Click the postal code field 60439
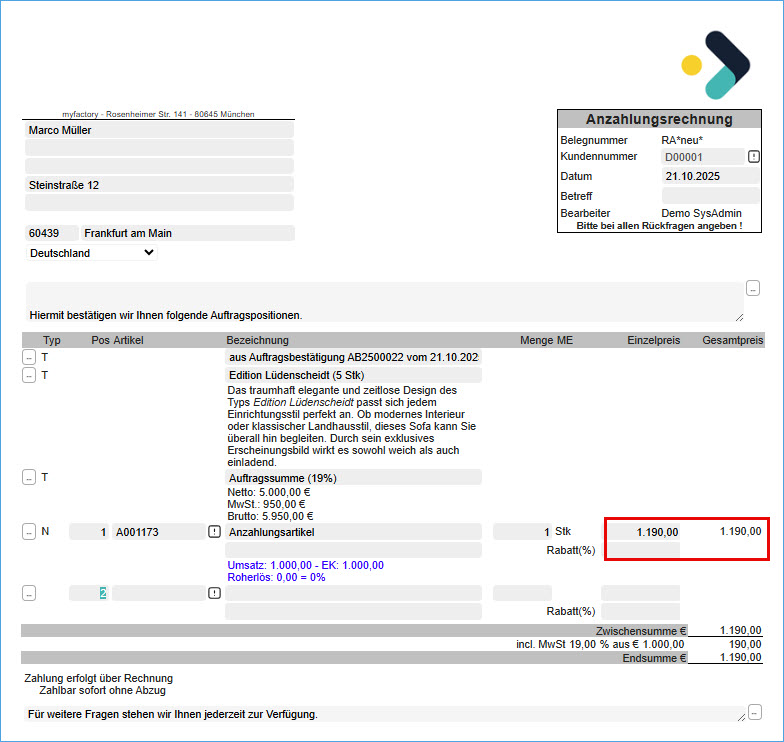This screenshot has height=742, width=784. pos(50,233)
